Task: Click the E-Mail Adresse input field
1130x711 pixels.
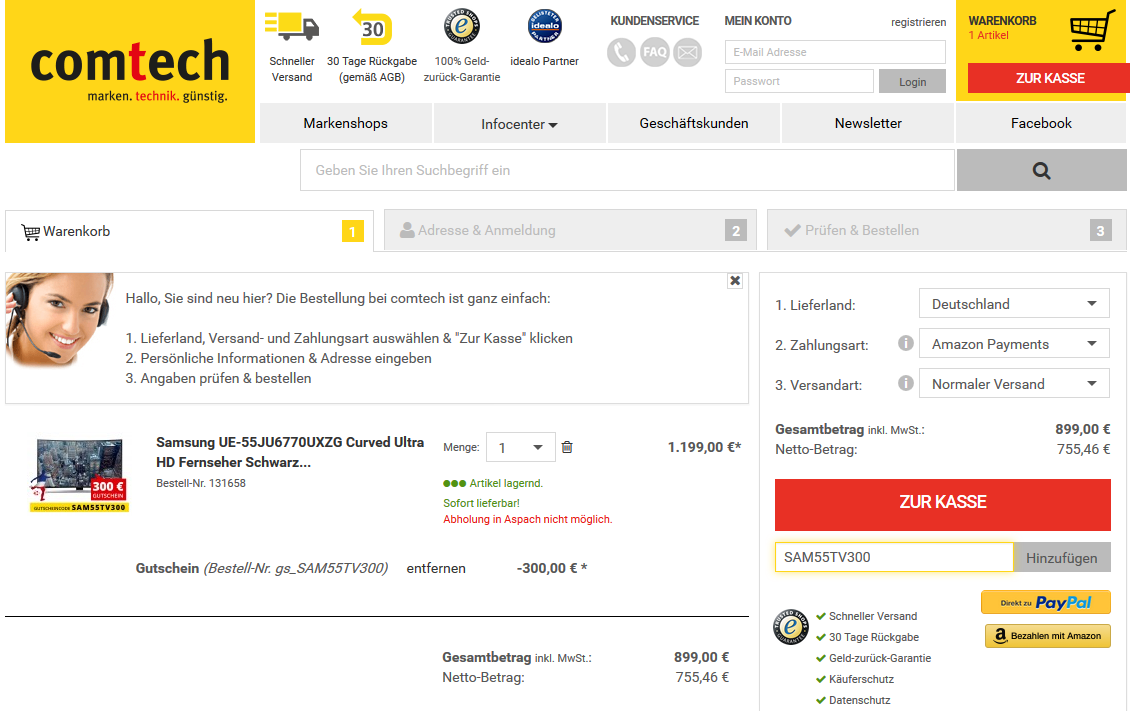Action: [x=835, y=52]
